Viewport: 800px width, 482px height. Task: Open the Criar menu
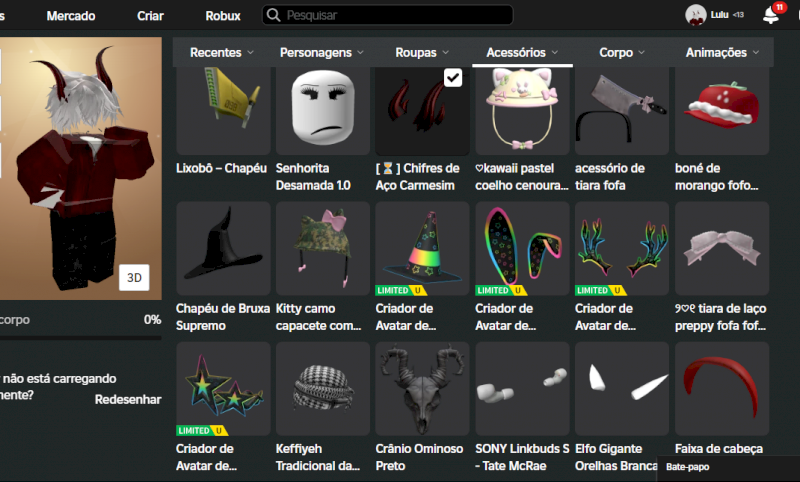[x=150, y=16]
